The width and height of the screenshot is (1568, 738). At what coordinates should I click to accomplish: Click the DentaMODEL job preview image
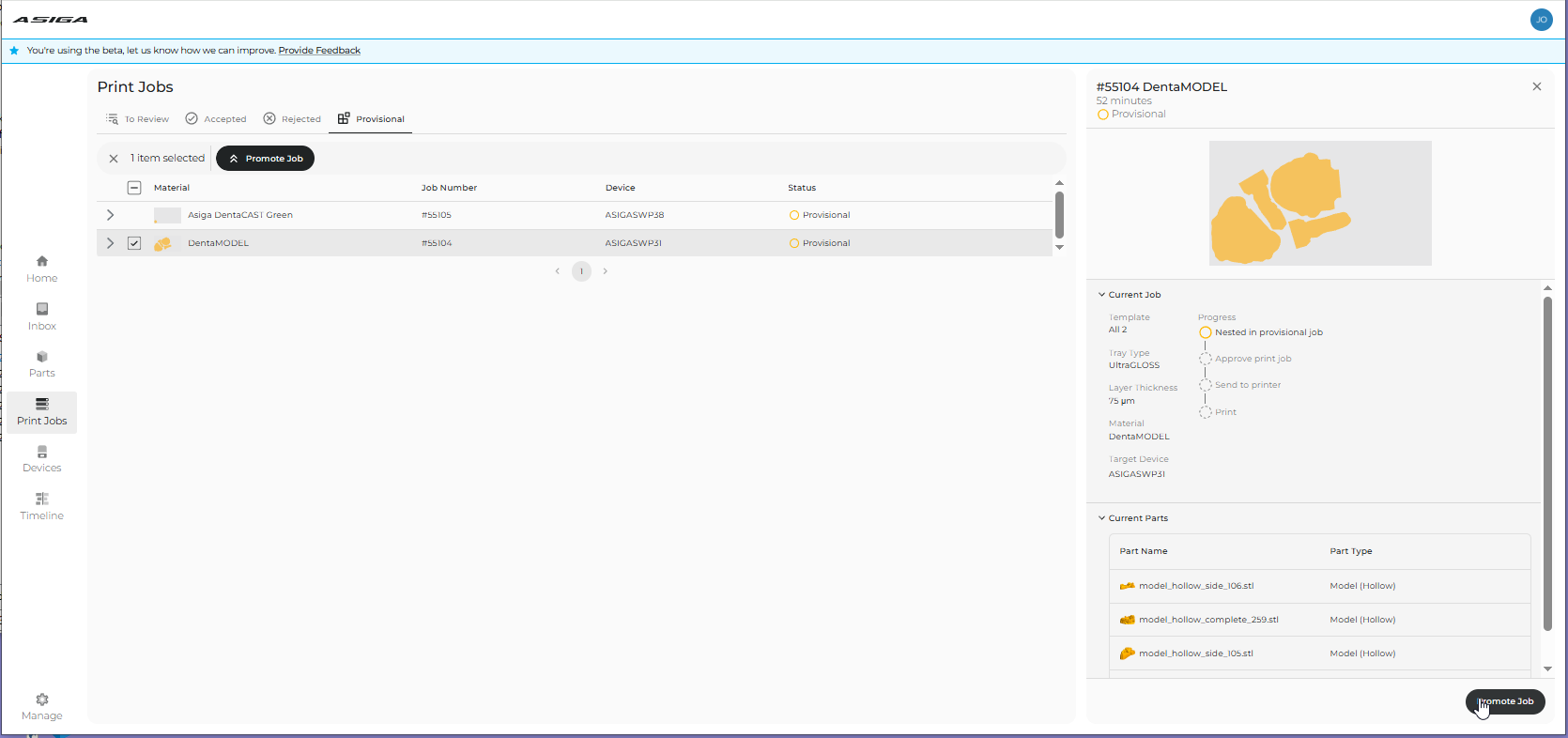[x=1320, y=203]
